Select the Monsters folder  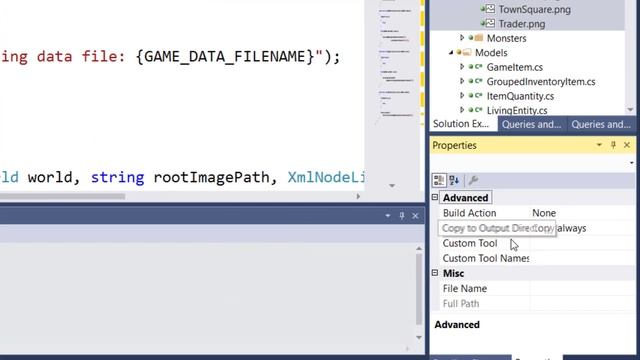pos(506,38)
